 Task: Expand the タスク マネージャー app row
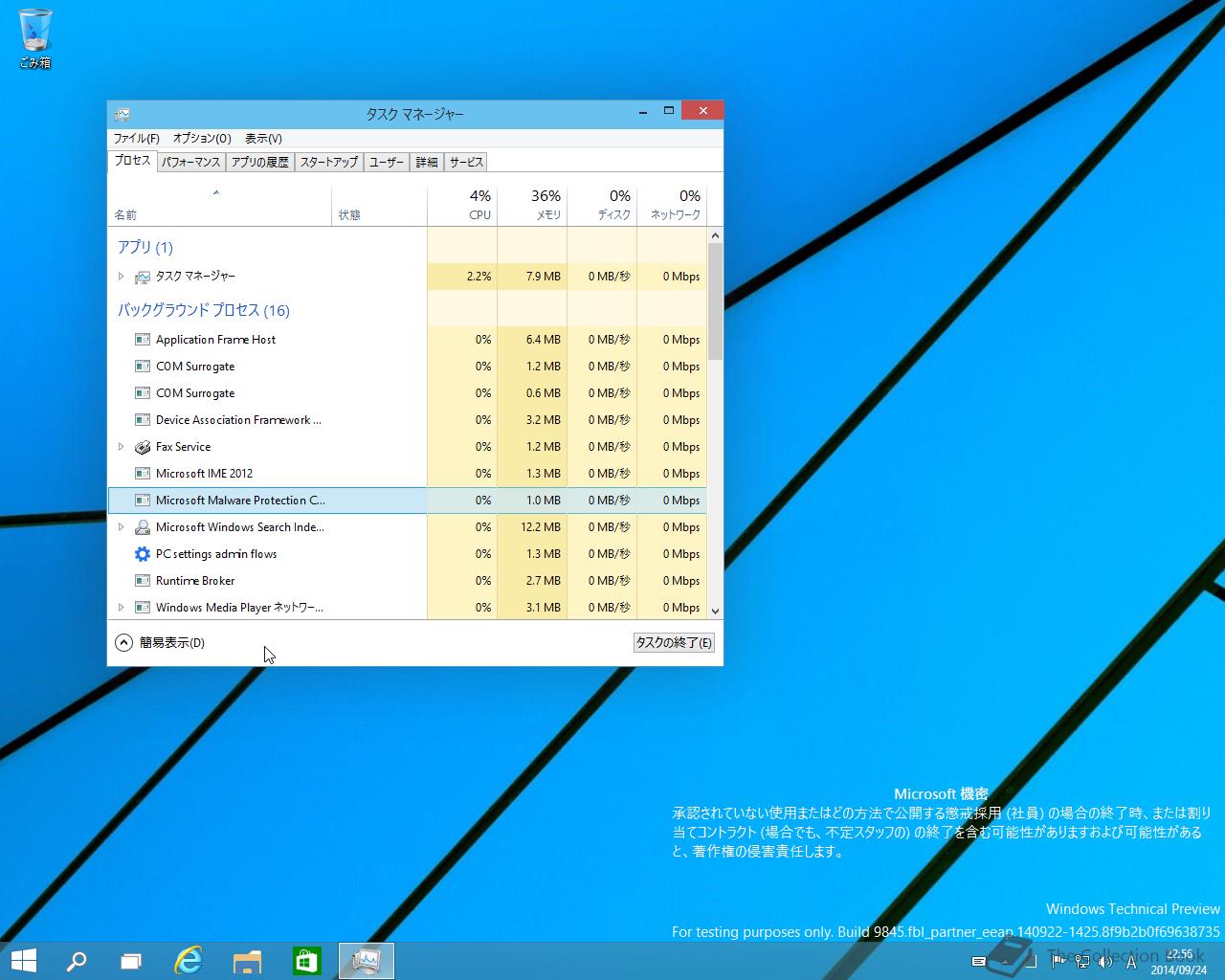tap(121, 277)
